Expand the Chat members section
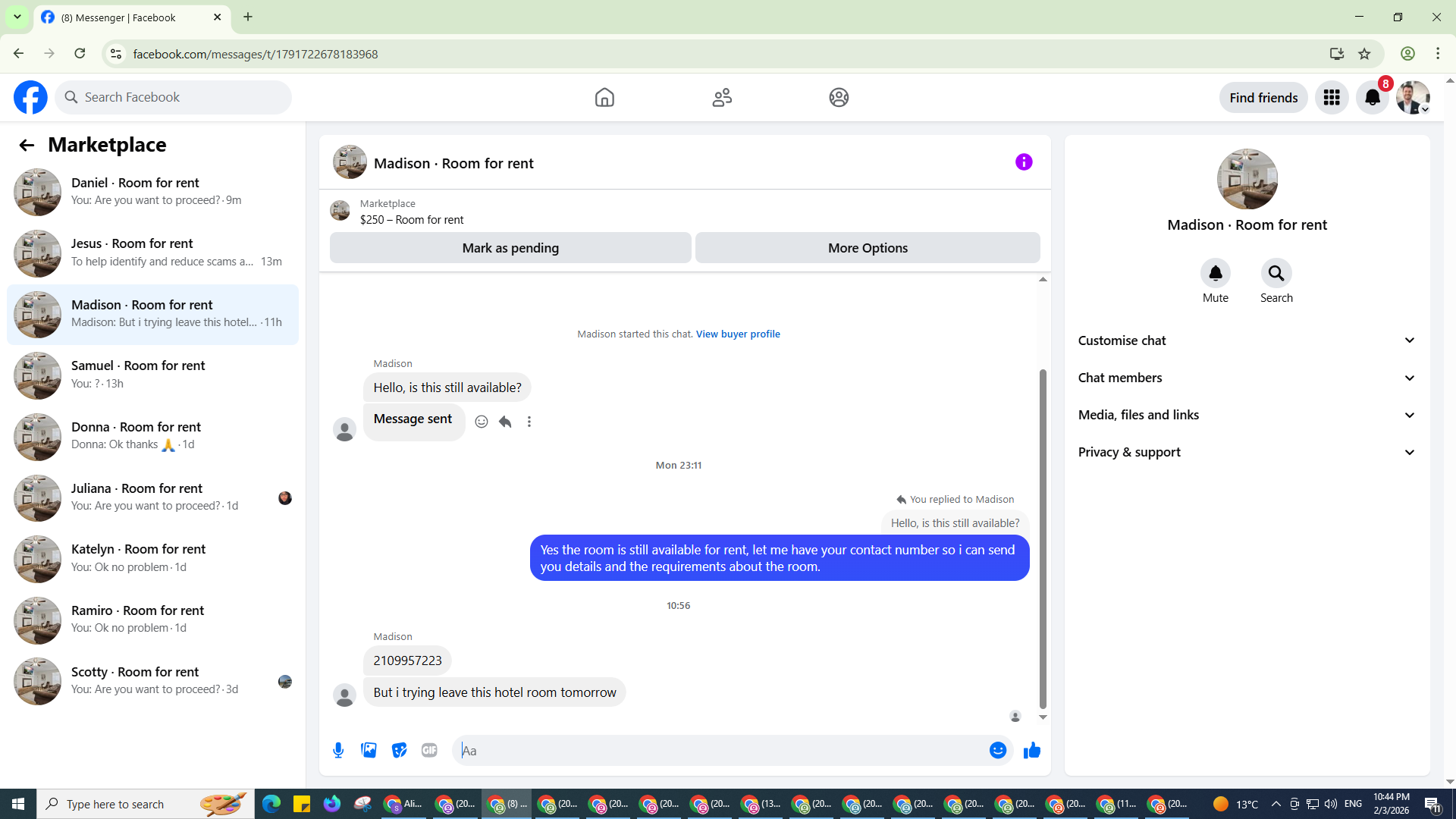1456x819 pixels. pos(1247,378)
